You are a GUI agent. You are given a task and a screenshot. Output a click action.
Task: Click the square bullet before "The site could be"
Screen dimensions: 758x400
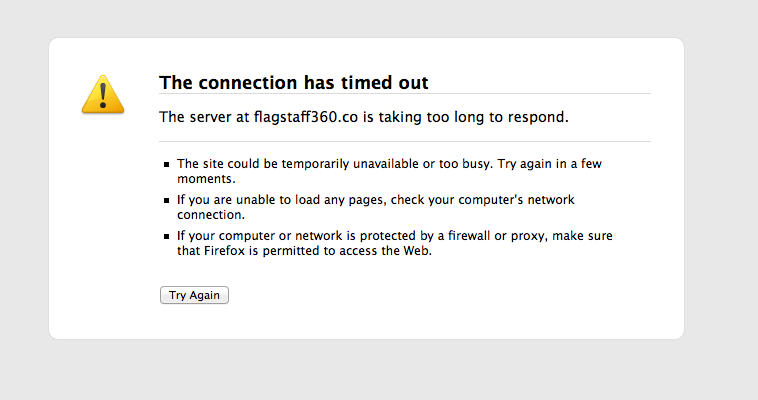coord(167,164)
